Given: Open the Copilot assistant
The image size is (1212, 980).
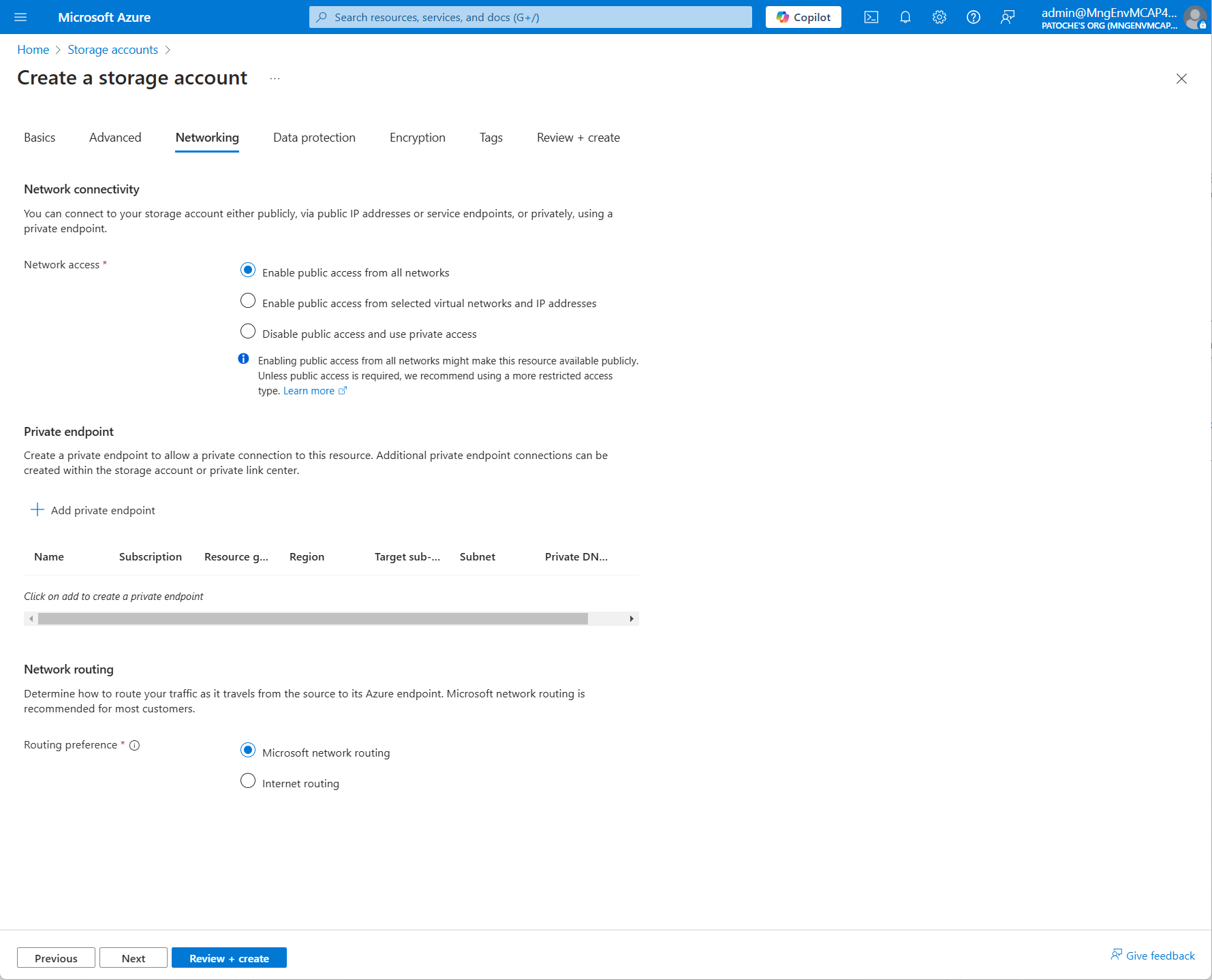Looking at the screenshot, I should coord(803,17).
